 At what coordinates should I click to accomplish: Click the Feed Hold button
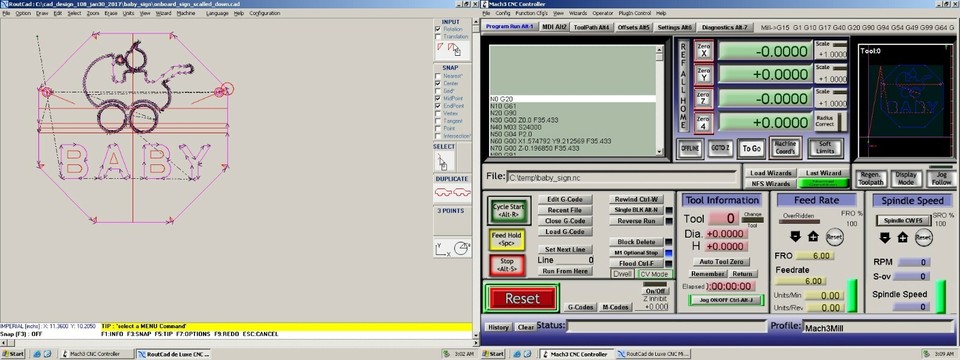(x=507, y=239)
